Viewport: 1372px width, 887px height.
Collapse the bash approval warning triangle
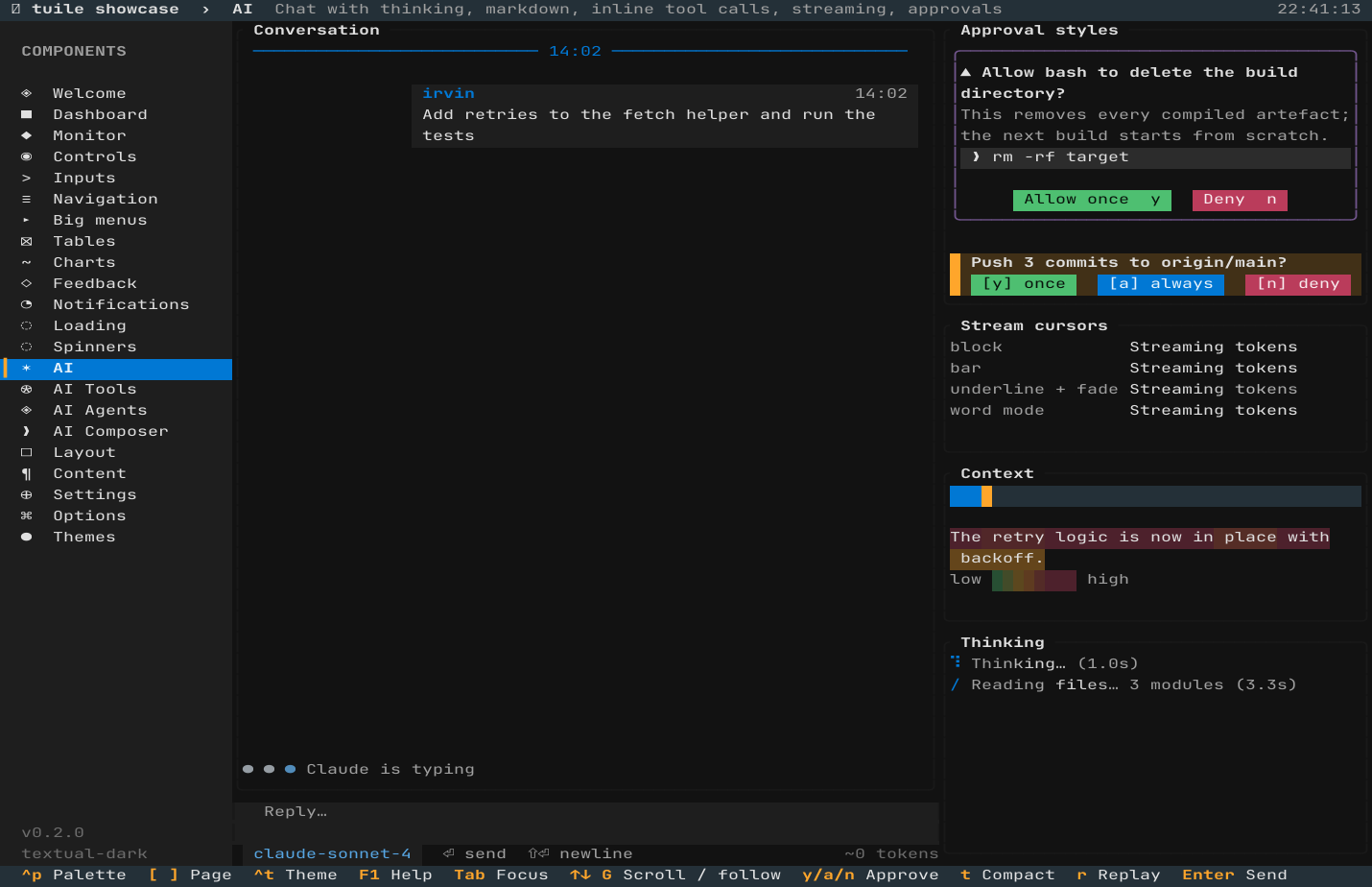coord(966,72)
